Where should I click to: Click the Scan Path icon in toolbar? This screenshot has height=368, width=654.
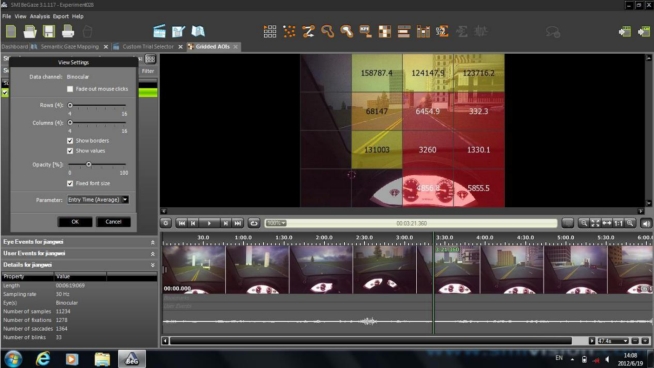[308, 31]
